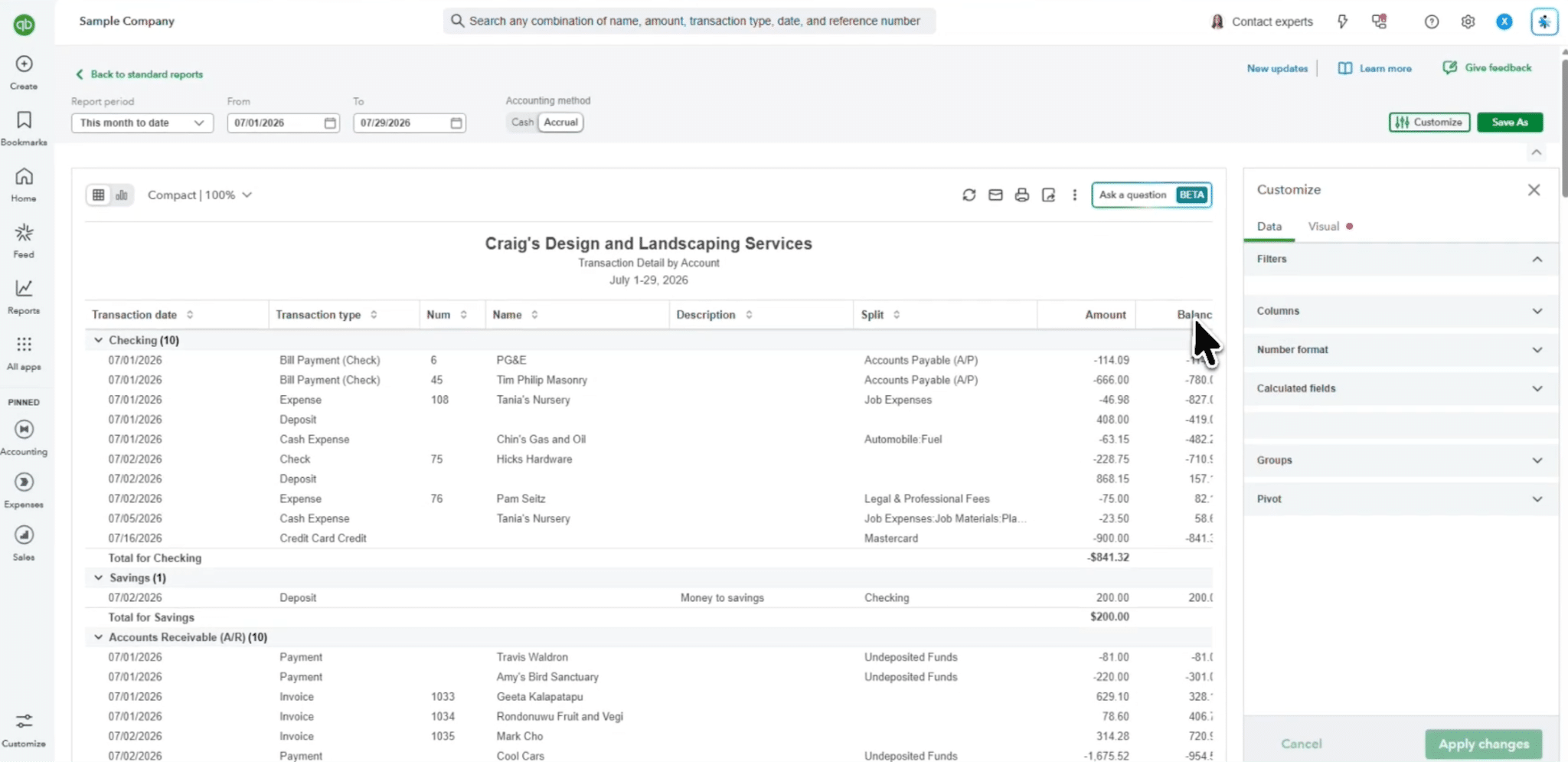
Task: Expand the Pivot section
Action: tap(1400, 499)
